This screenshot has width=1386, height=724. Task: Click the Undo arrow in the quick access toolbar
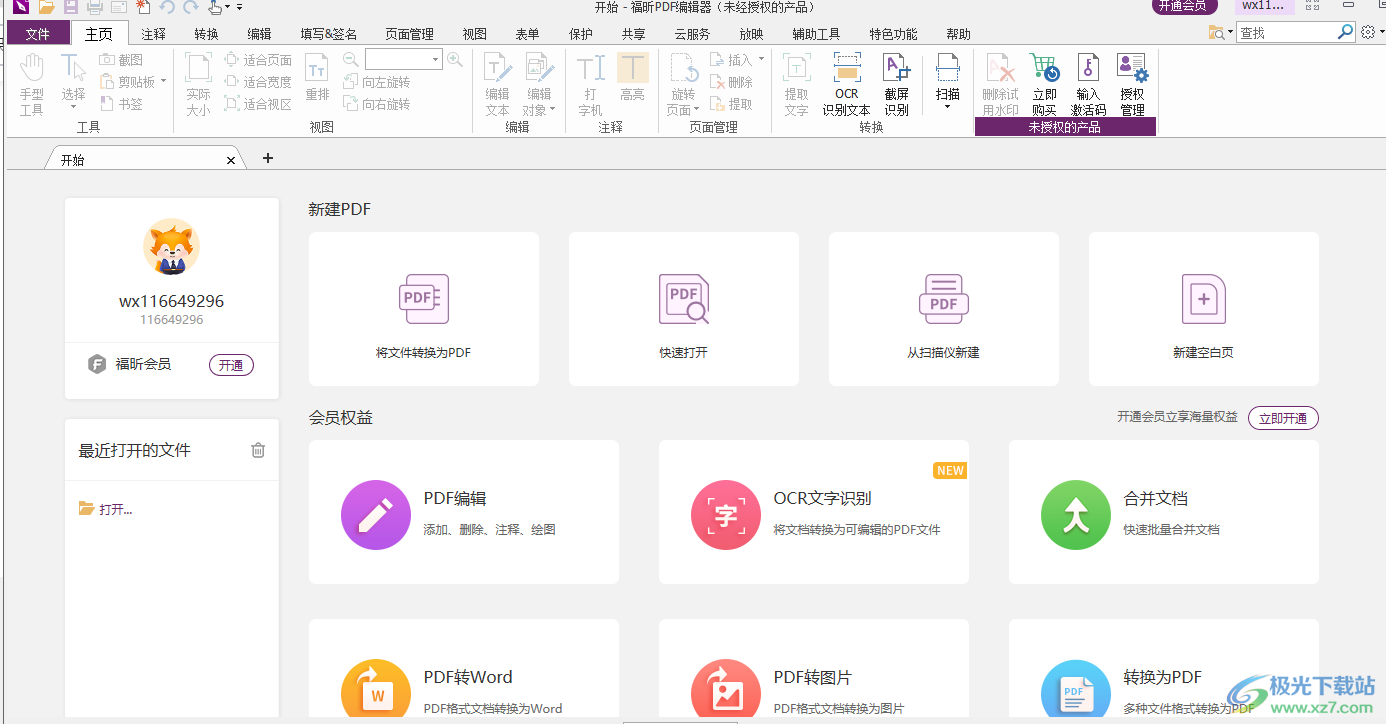(x=167, y=7)
